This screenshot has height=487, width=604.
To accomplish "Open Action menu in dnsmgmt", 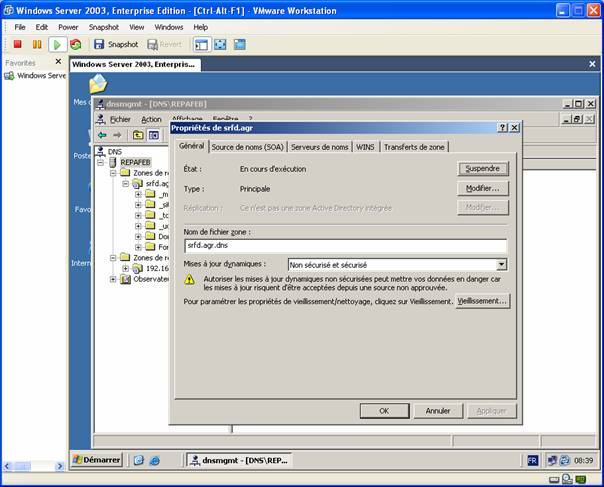I will coord(151,119).
